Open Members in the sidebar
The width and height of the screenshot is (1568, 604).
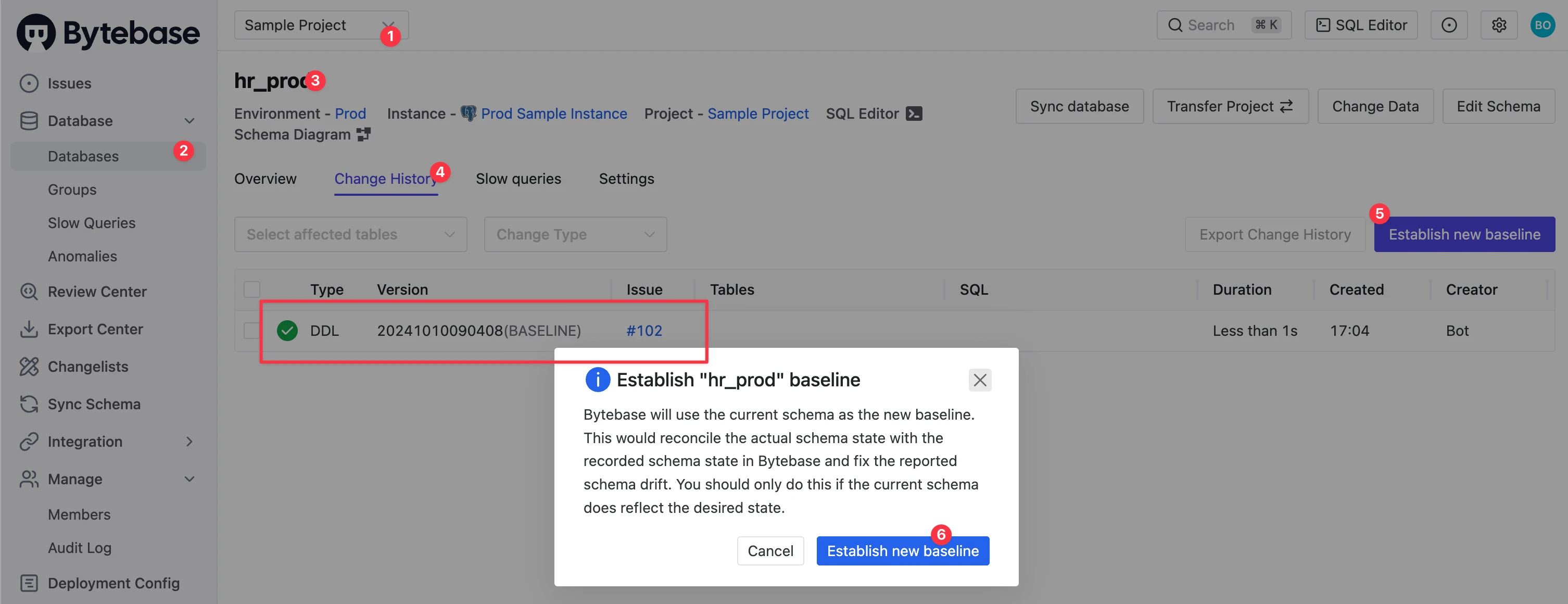79,514
